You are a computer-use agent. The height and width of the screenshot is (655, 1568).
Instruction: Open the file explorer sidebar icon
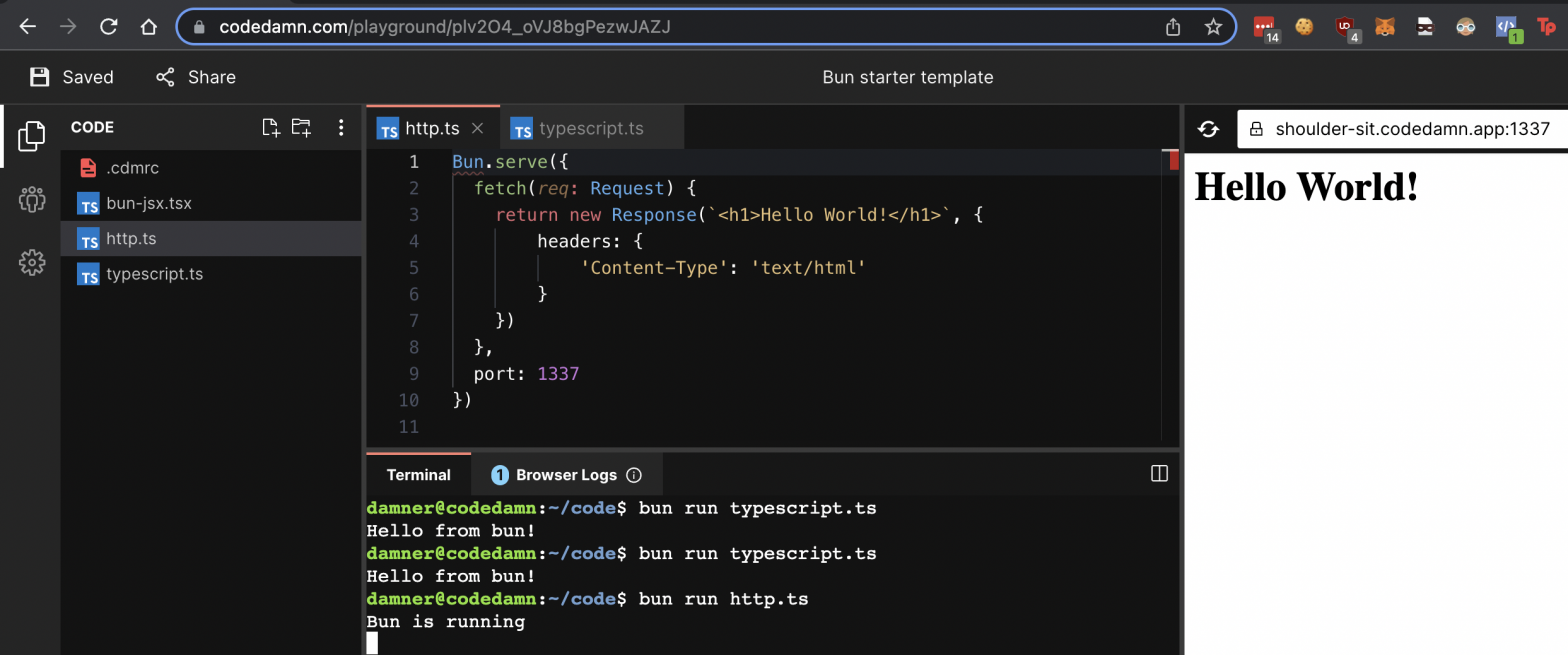click(x=31, y=136)
